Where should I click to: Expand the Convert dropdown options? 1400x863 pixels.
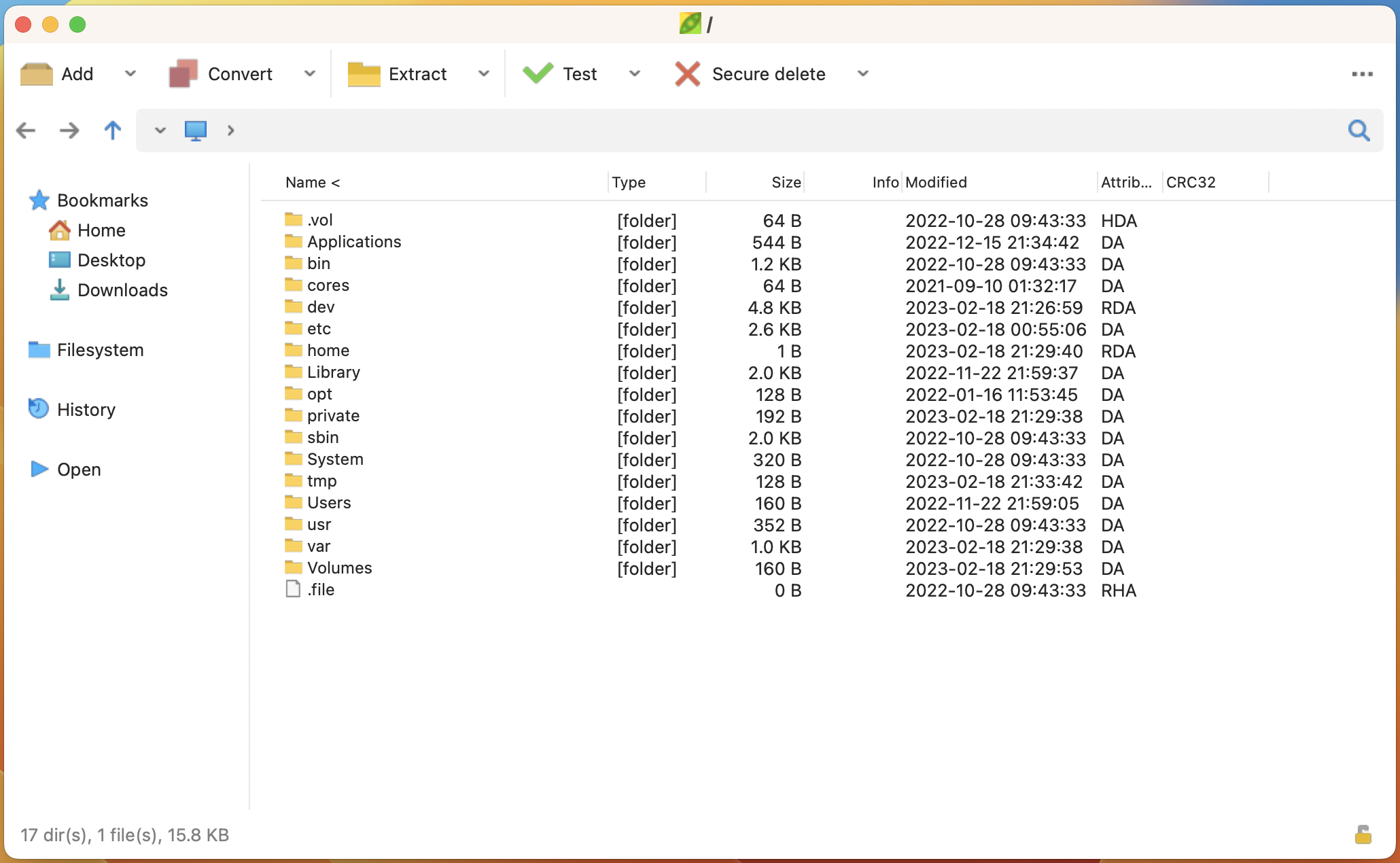pyautogui.click(x=311, y=73)
